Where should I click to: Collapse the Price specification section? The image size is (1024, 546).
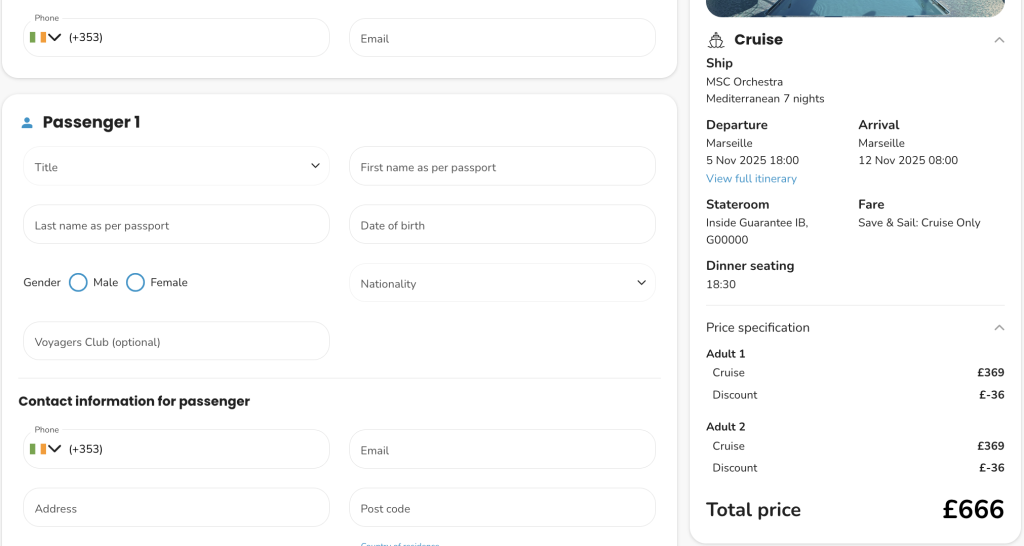[999, 327]
